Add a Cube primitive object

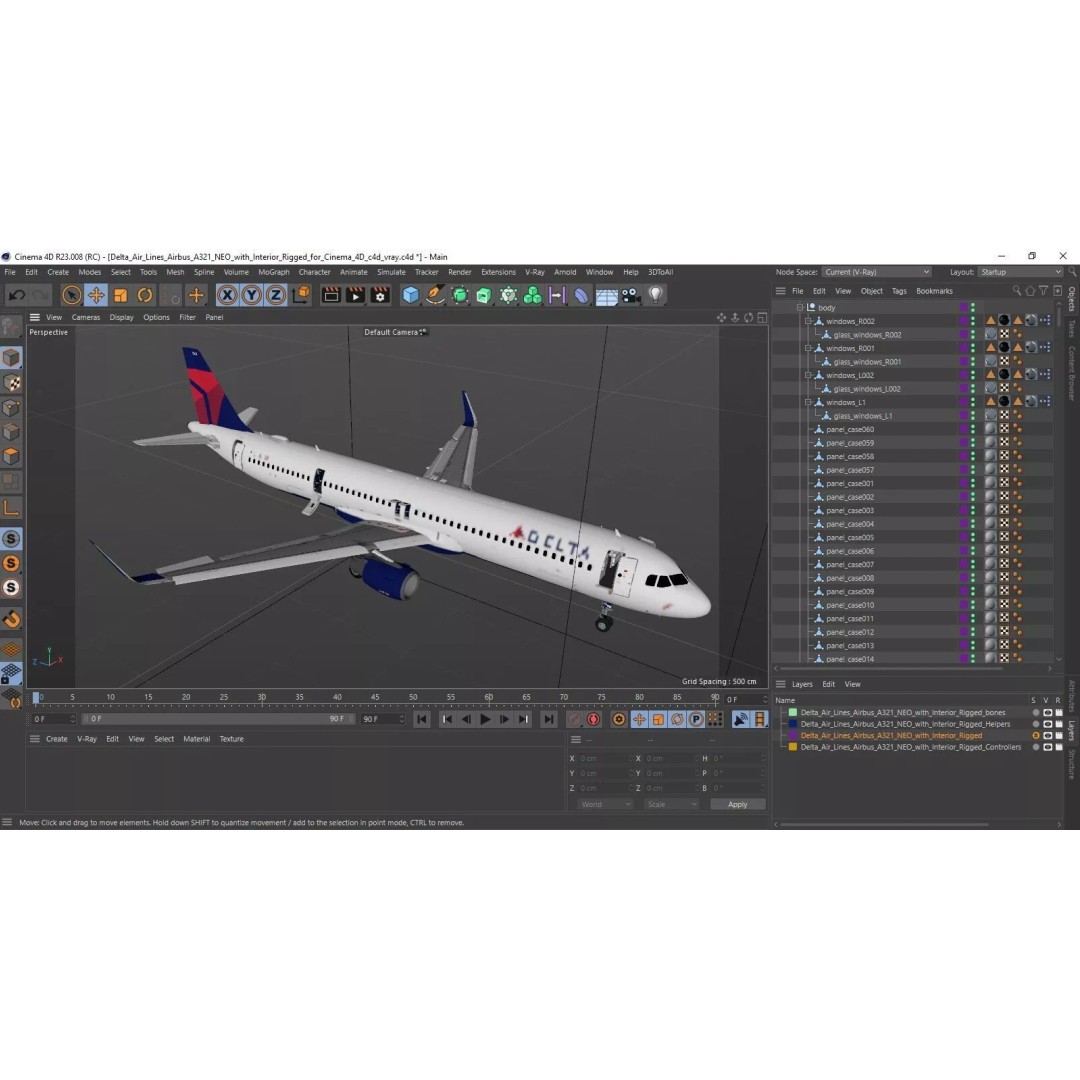pyautogui.click(x=411, y=295)
